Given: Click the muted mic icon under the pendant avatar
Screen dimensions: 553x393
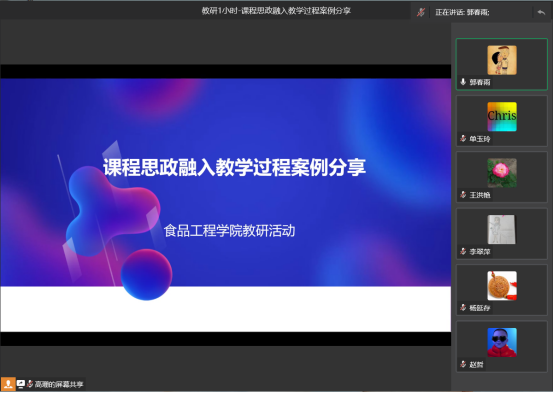Looking at the screenshot, I should click(463, 308).
